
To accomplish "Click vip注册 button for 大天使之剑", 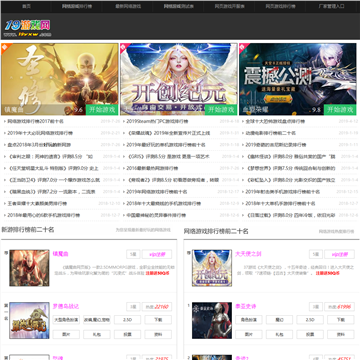I will coord(340,254).
